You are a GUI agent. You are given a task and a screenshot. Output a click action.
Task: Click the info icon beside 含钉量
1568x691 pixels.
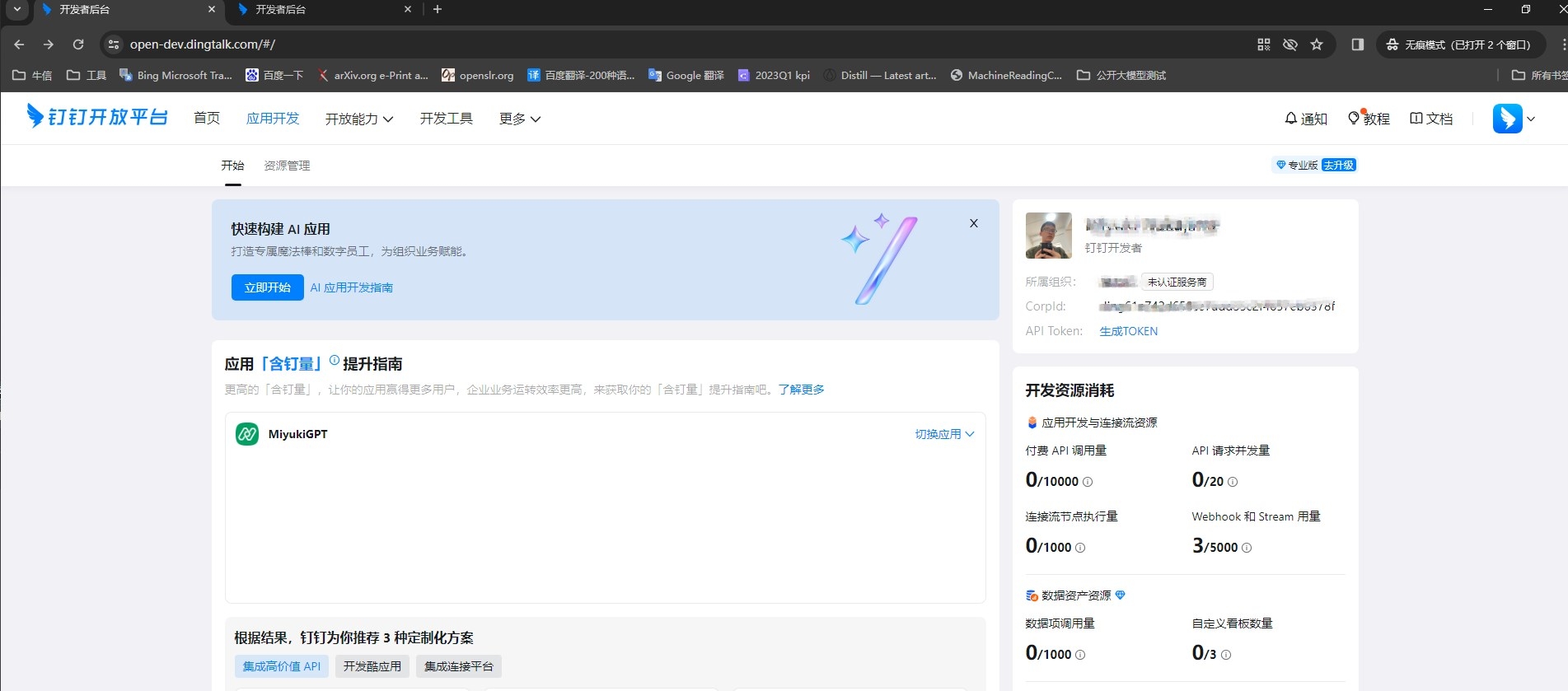(x=335, y=360)
